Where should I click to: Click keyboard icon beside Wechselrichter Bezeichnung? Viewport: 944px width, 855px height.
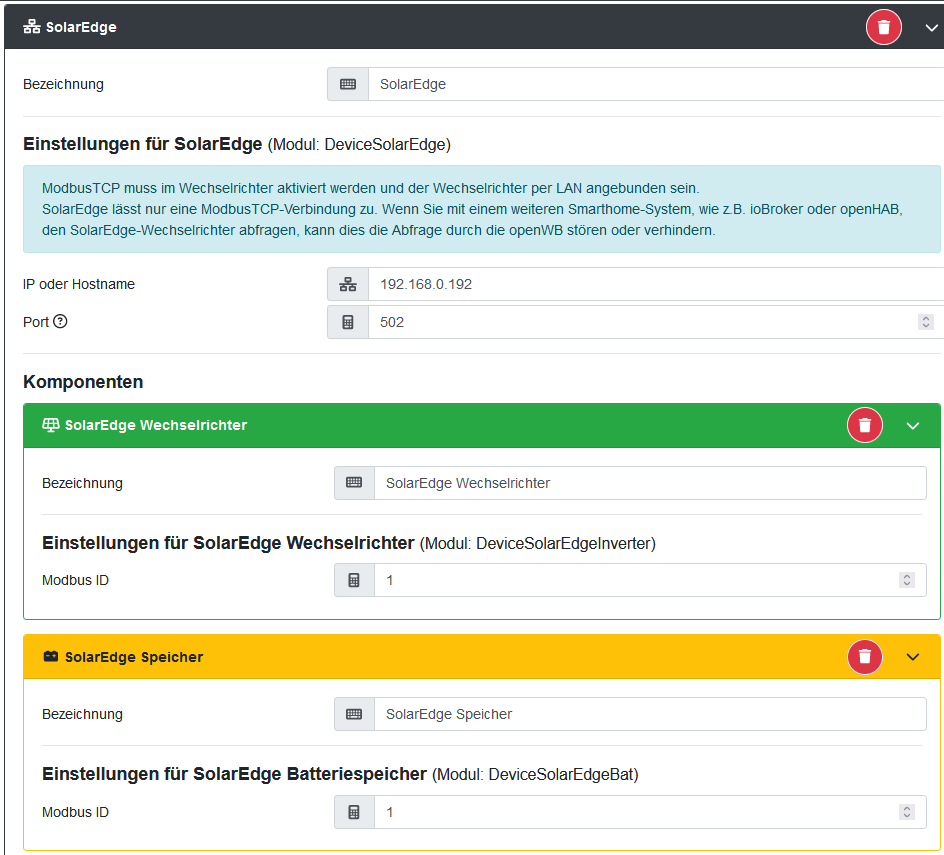pos(354,483)
